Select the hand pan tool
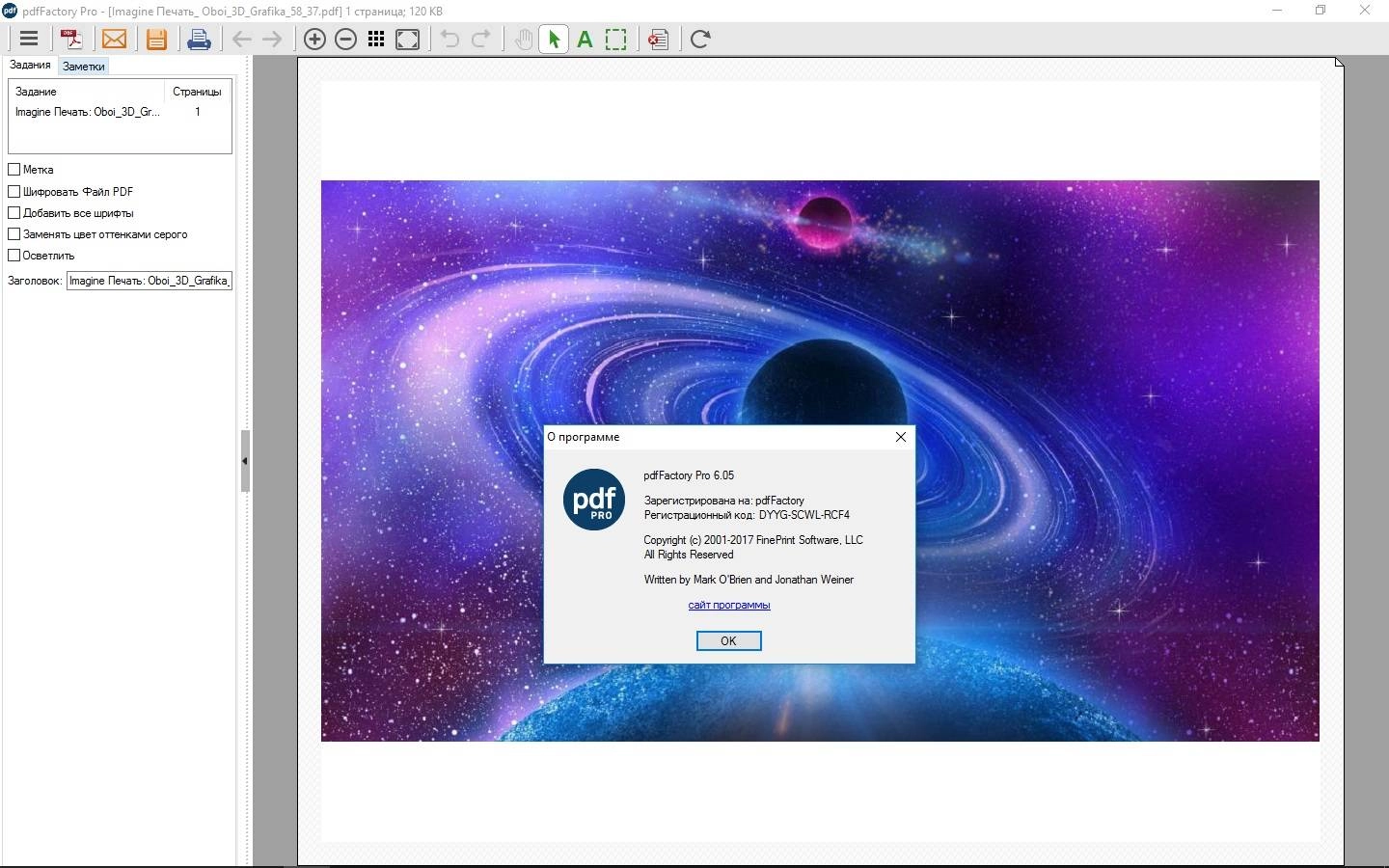 pos(523,39)
